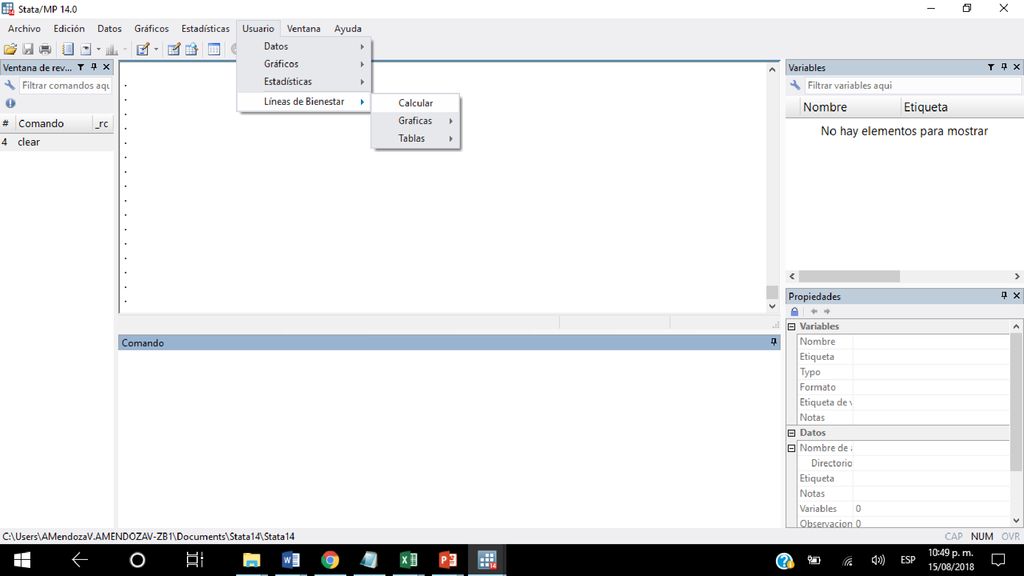Screen dimensions: 1024x576
Task: Open the Archivo menu
Action: coord(24,29)
